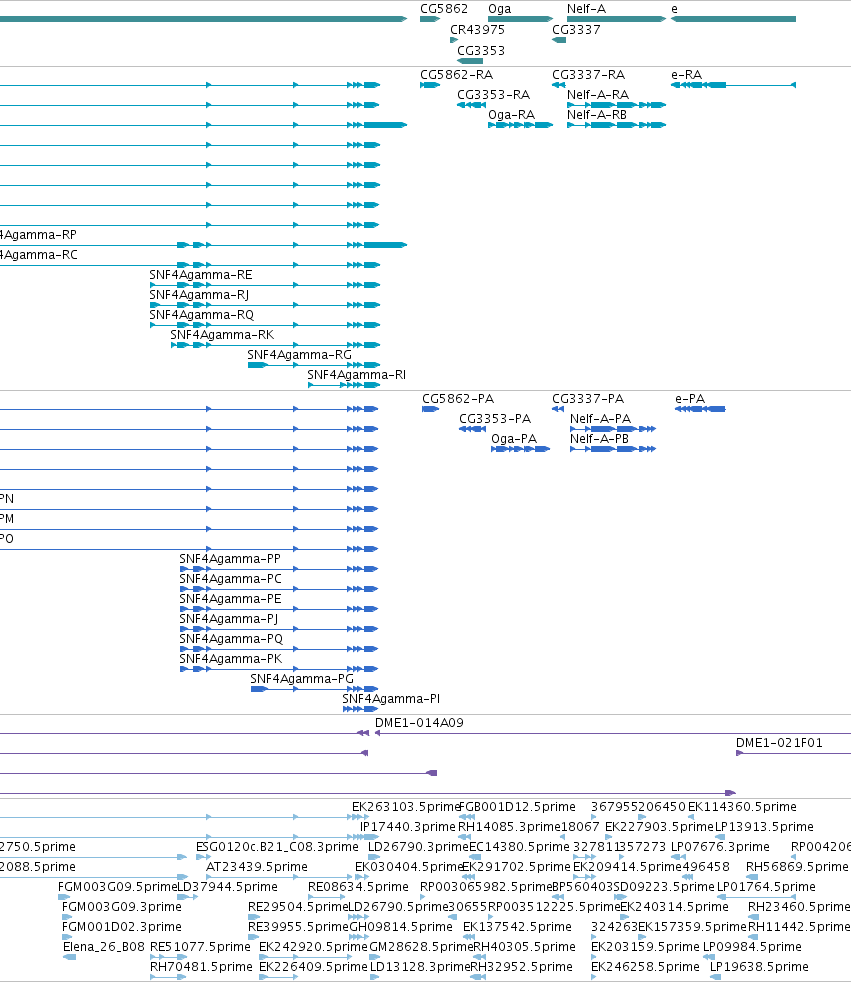
Task: Click the CG5862 gene label
Action: point(444,9)
